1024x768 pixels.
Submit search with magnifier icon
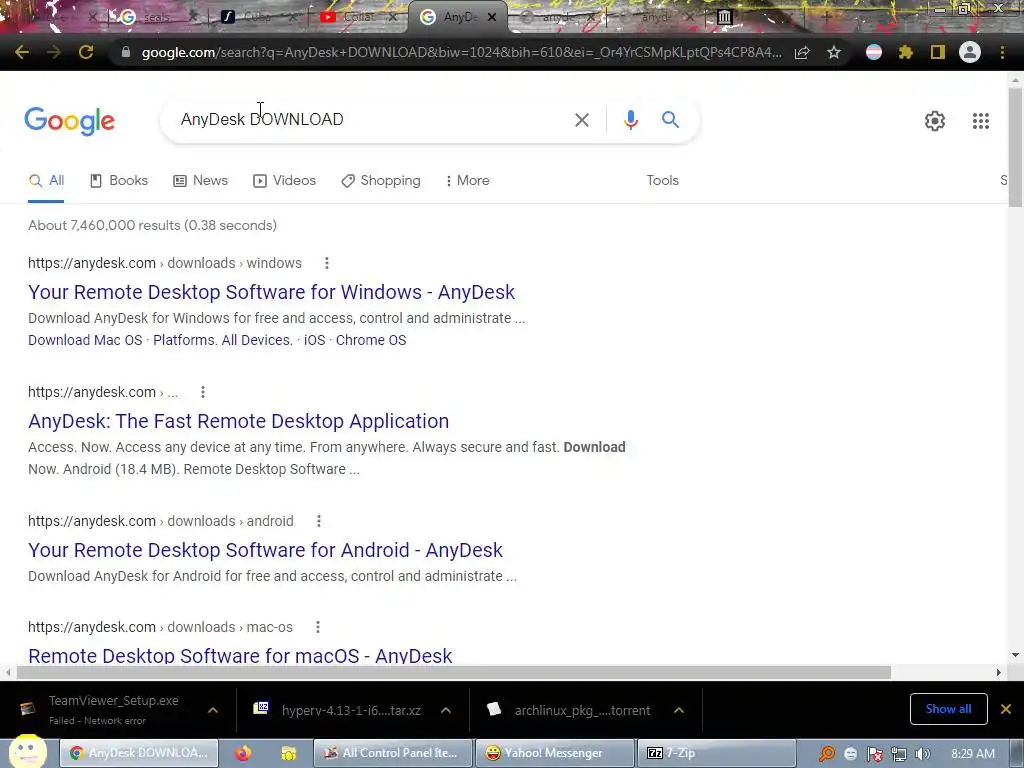[670, 120]
